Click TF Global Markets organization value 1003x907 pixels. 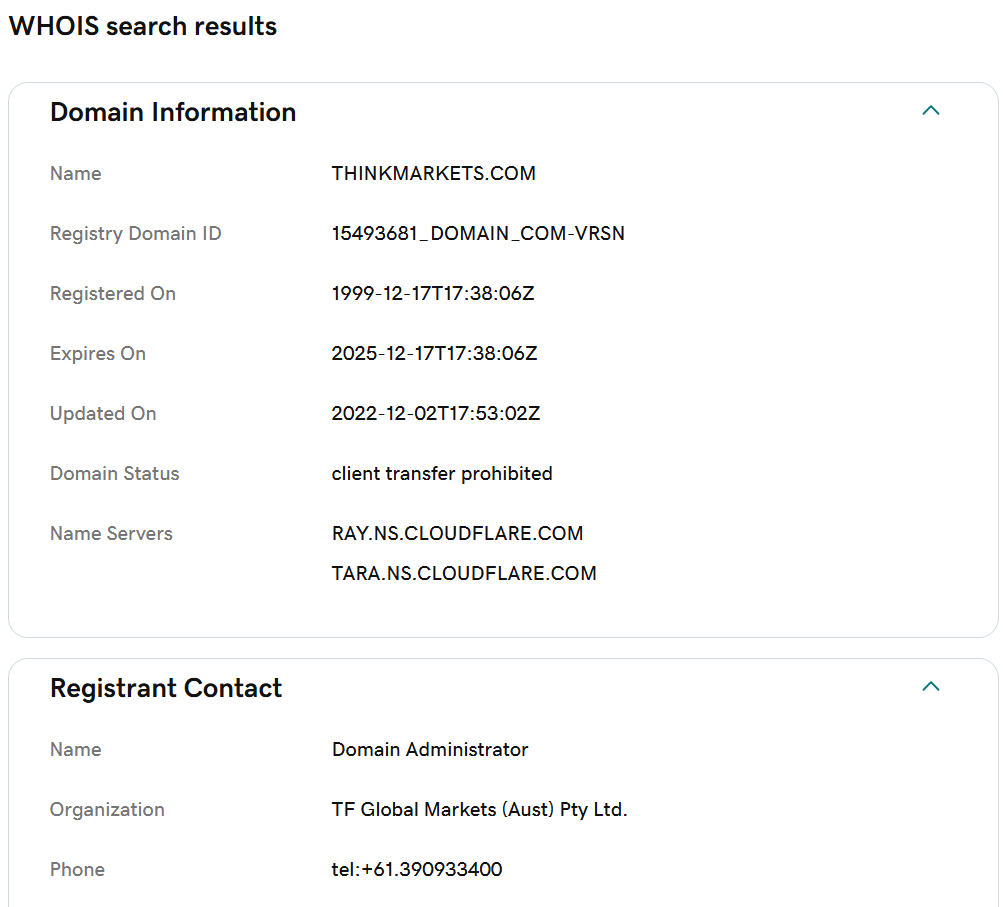(x=479, y=810)
